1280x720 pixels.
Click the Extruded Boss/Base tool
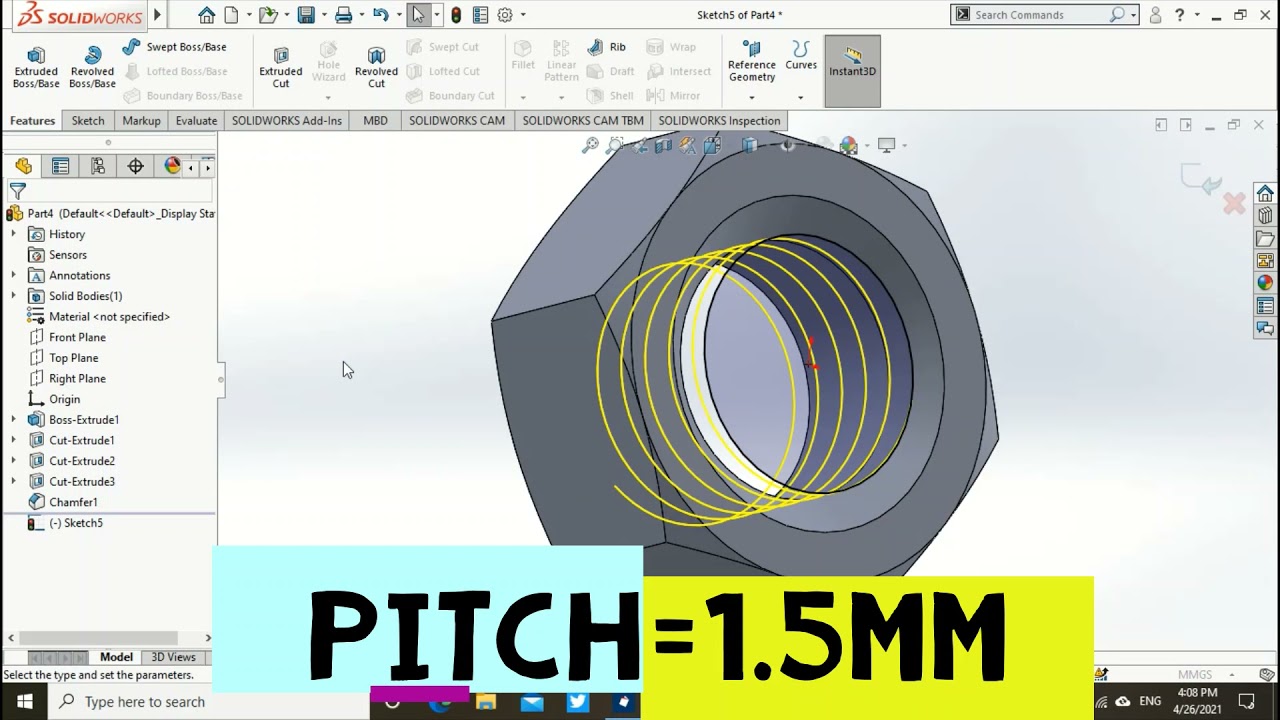[36, 67]
